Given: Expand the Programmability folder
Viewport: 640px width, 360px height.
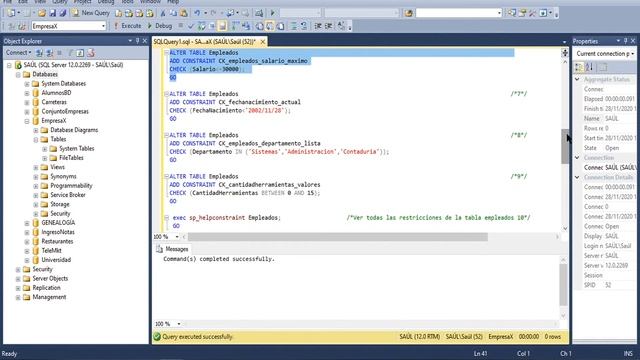Looking at the screenshot, I should pos(36,186).
